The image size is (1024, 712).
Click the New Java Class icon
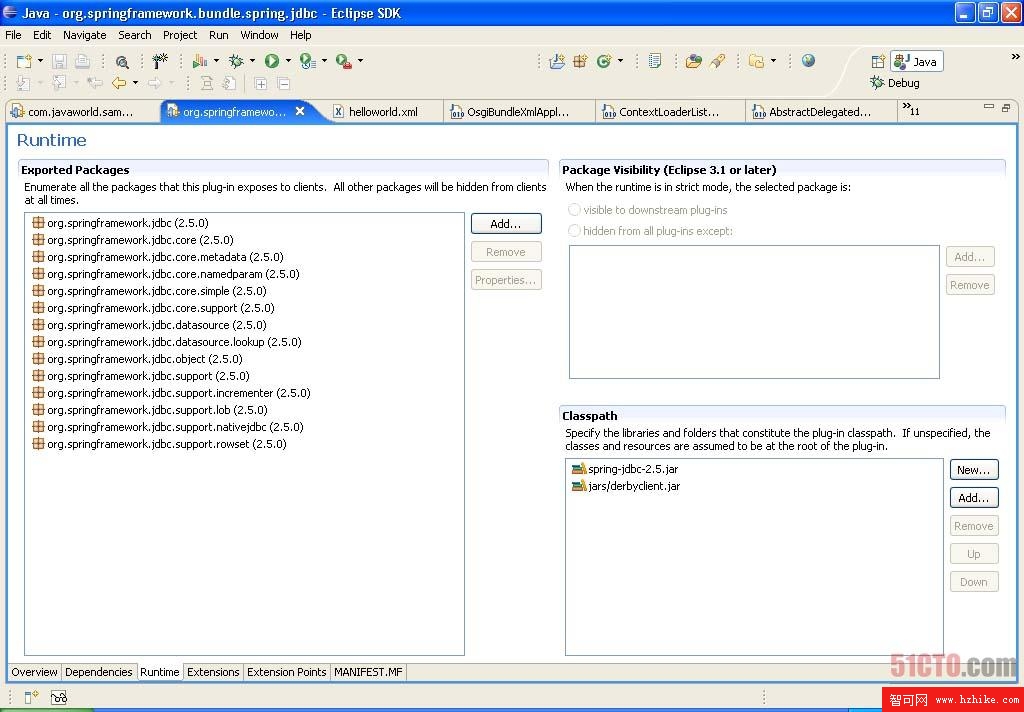(x=604, y=61)
